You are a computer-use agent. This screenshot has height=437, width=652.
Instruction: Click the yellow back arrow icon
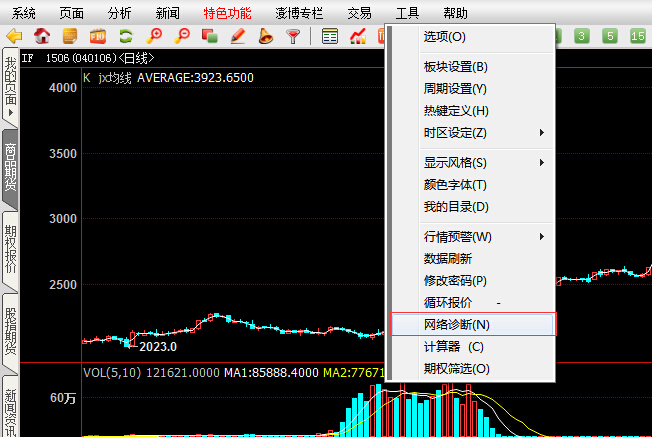[14, 37]
